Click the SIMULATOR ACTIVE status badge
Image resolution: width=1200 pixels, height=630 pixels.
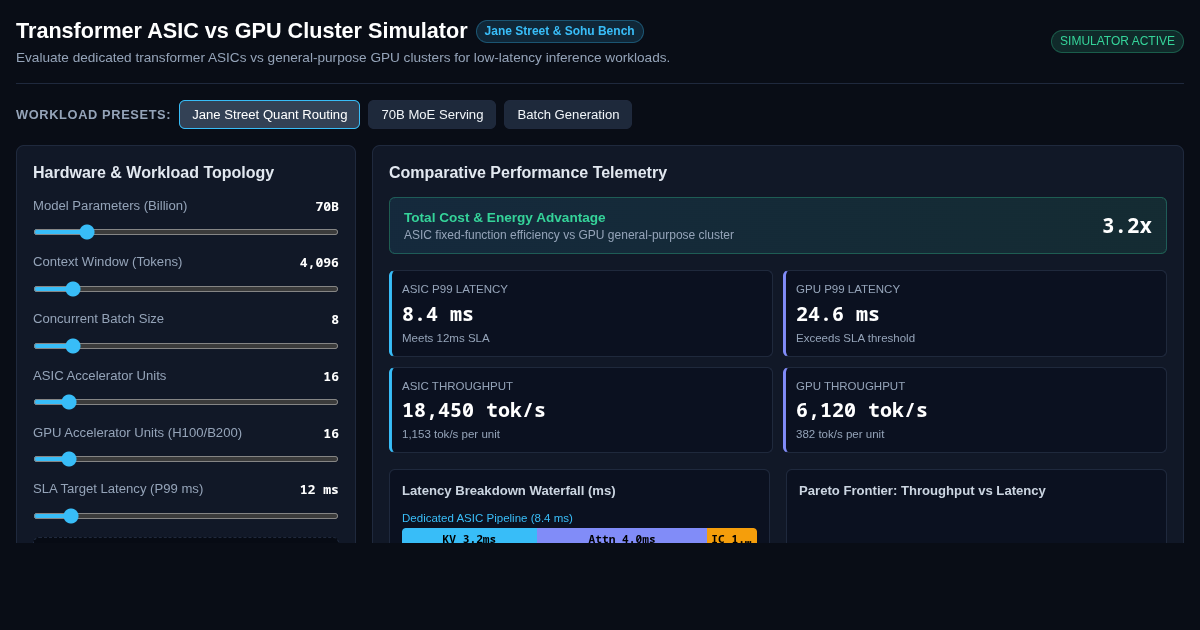point(1117,41)
